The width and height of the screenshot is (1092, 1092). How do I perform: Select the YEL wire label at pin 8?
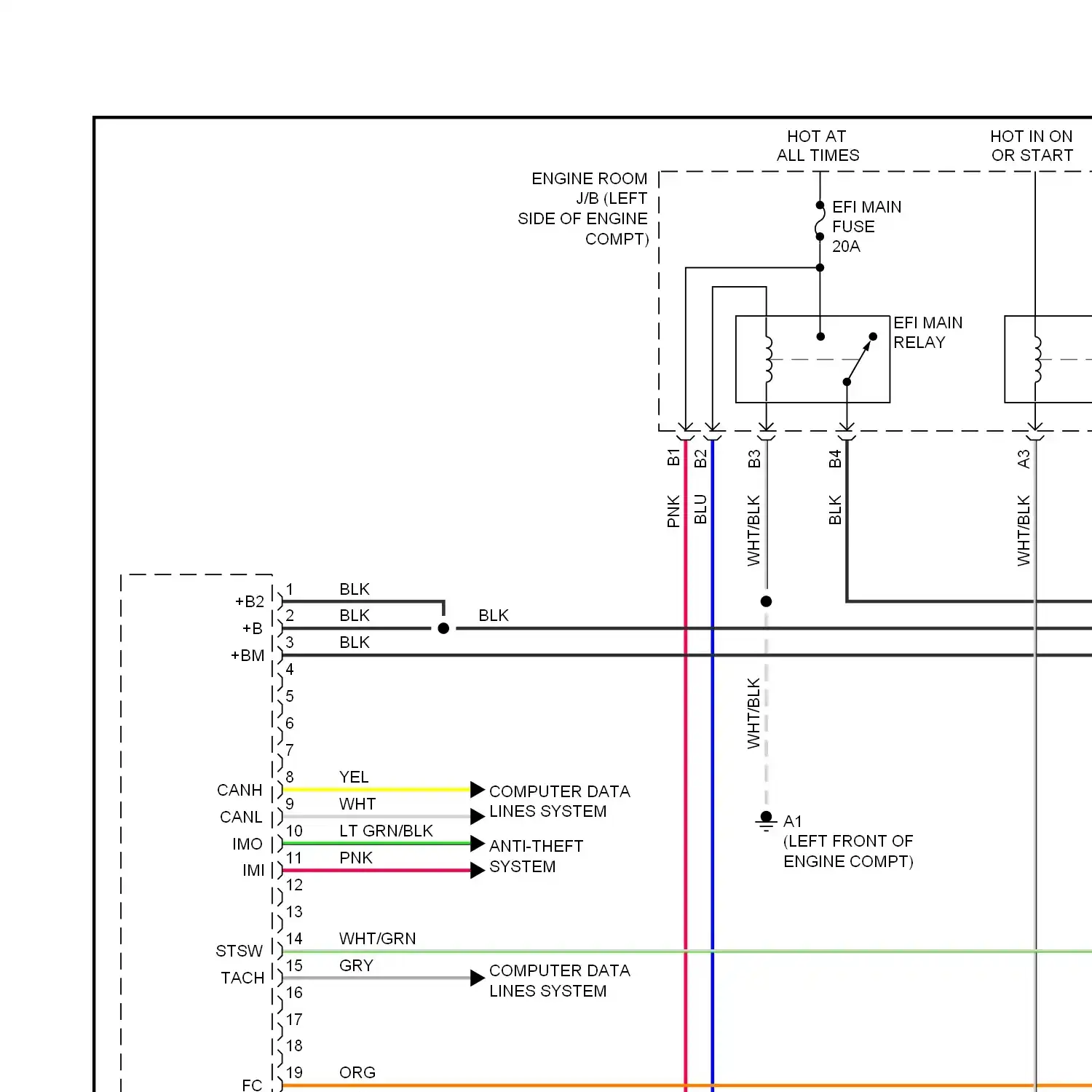pyautogui.click(x=354, y=777)
